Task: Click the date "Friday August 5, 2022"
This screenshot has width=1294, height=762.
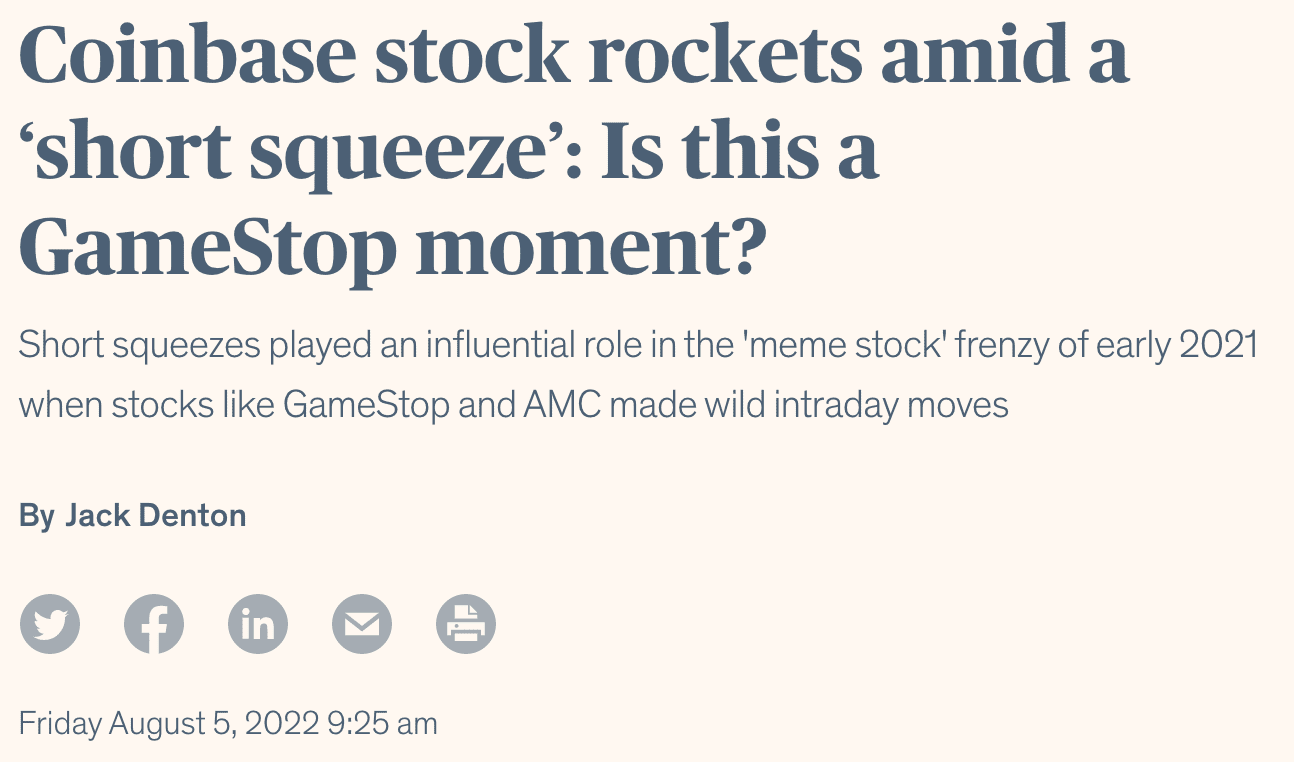Action: pyautogui.click(x=169, y=723)
